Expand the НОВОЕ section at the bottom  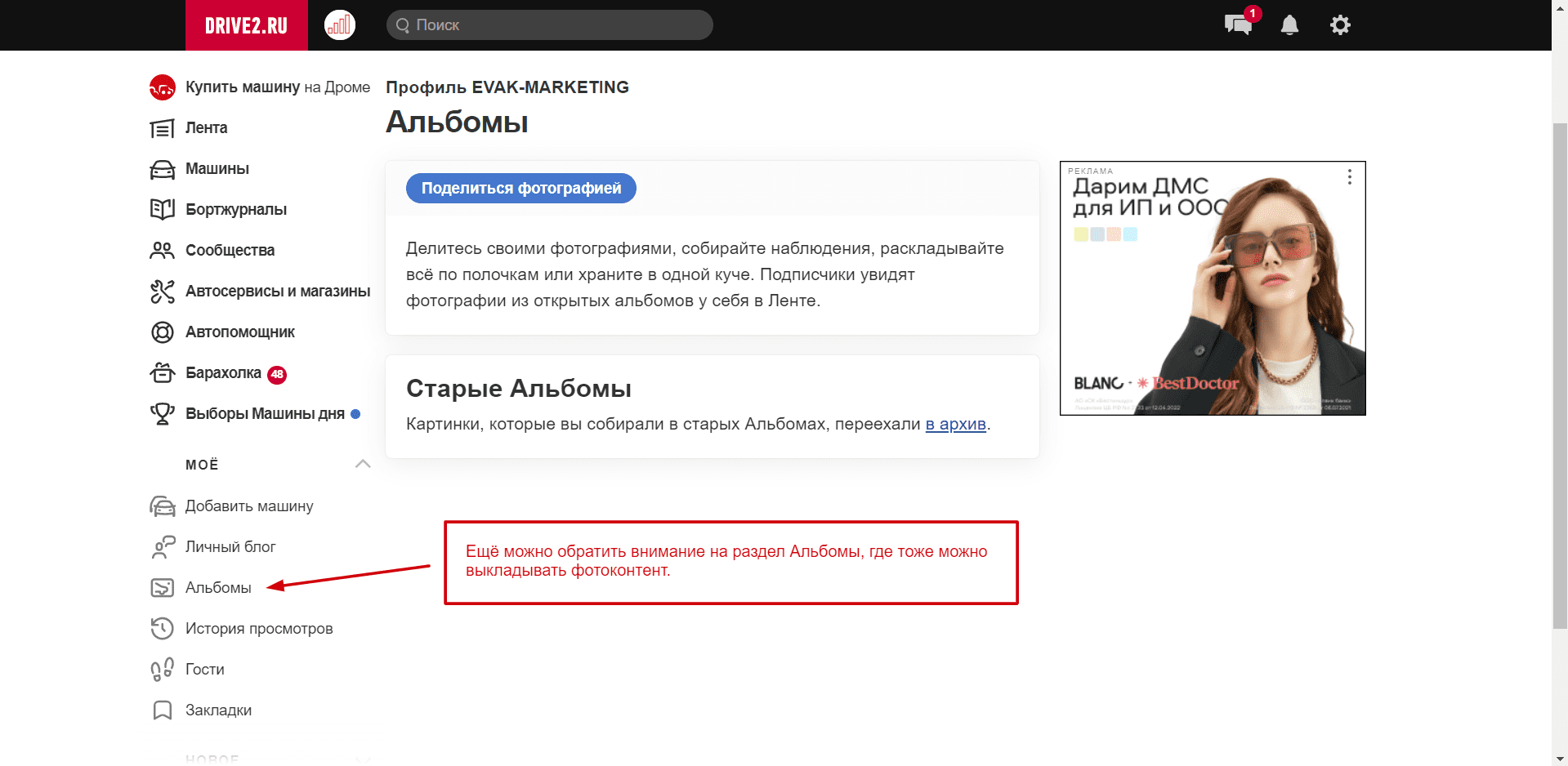pos(363,759)
